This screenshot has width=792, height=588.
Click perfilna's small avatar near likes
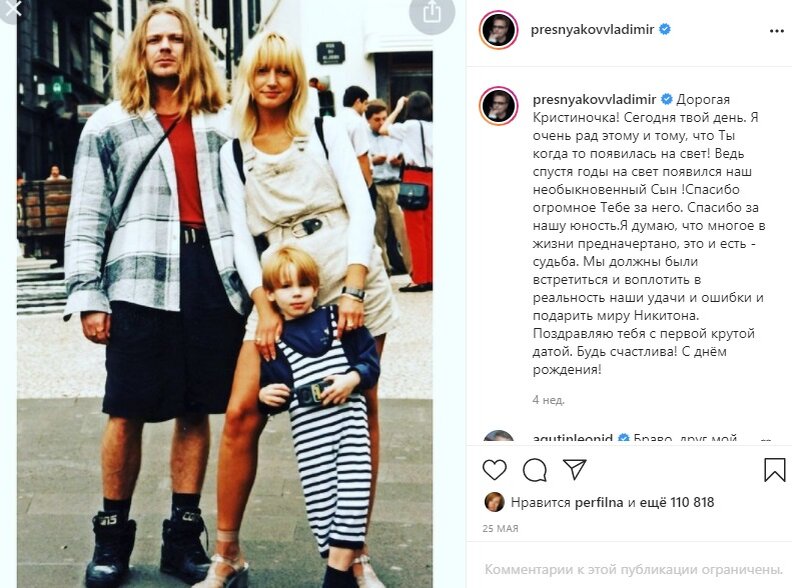pyautogui.click(x=493, y=502)
